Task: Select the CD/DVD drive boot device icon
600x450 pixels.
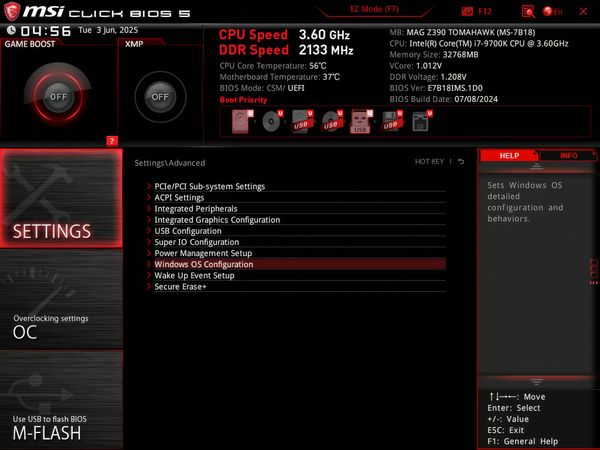Action: [x=270, y=122]
